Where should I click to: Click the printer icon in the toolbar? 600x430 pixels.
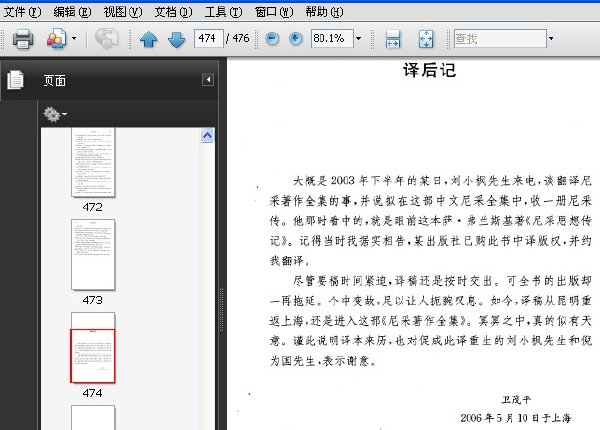tap(23, 39)
